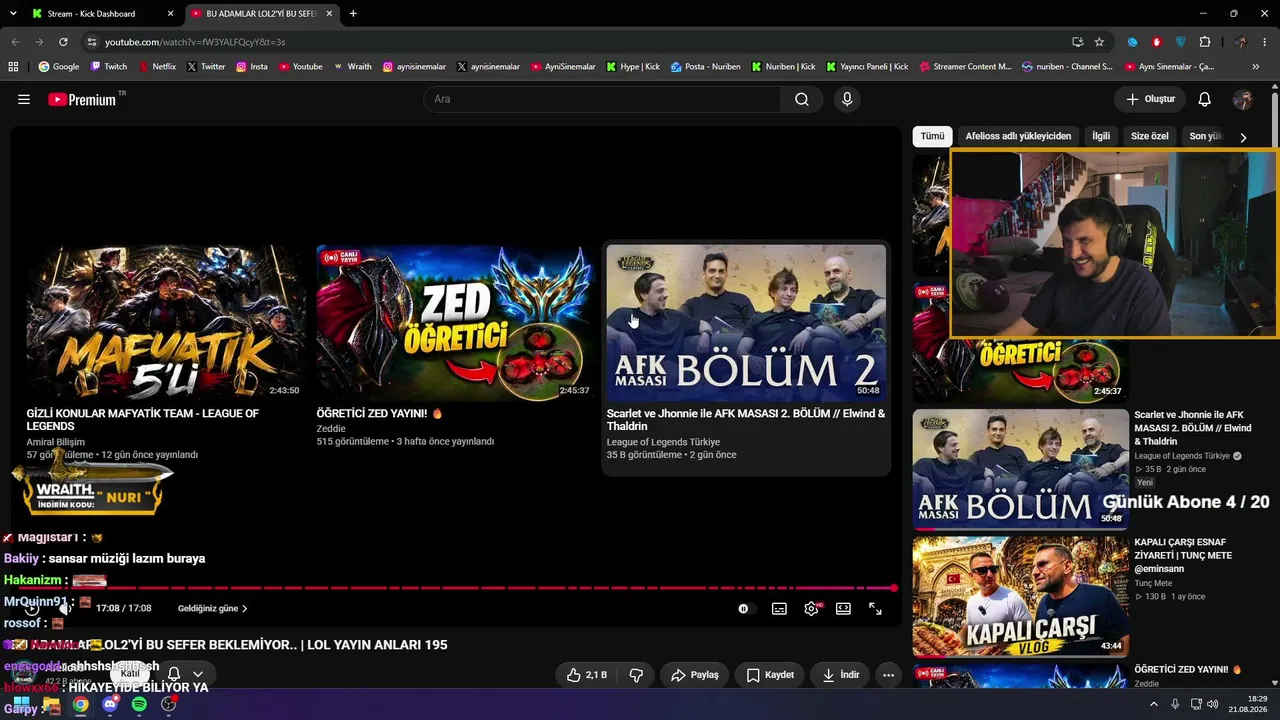The image size is (1280, 720).
Task: Go to YouTube Premium home logo
Action: (x=81, y=99)
